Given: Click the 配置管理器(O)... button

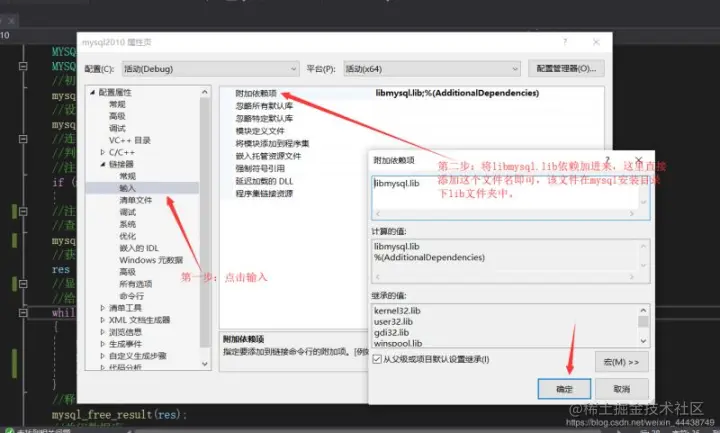Looking at the screenshot, I should coord(566,68).
